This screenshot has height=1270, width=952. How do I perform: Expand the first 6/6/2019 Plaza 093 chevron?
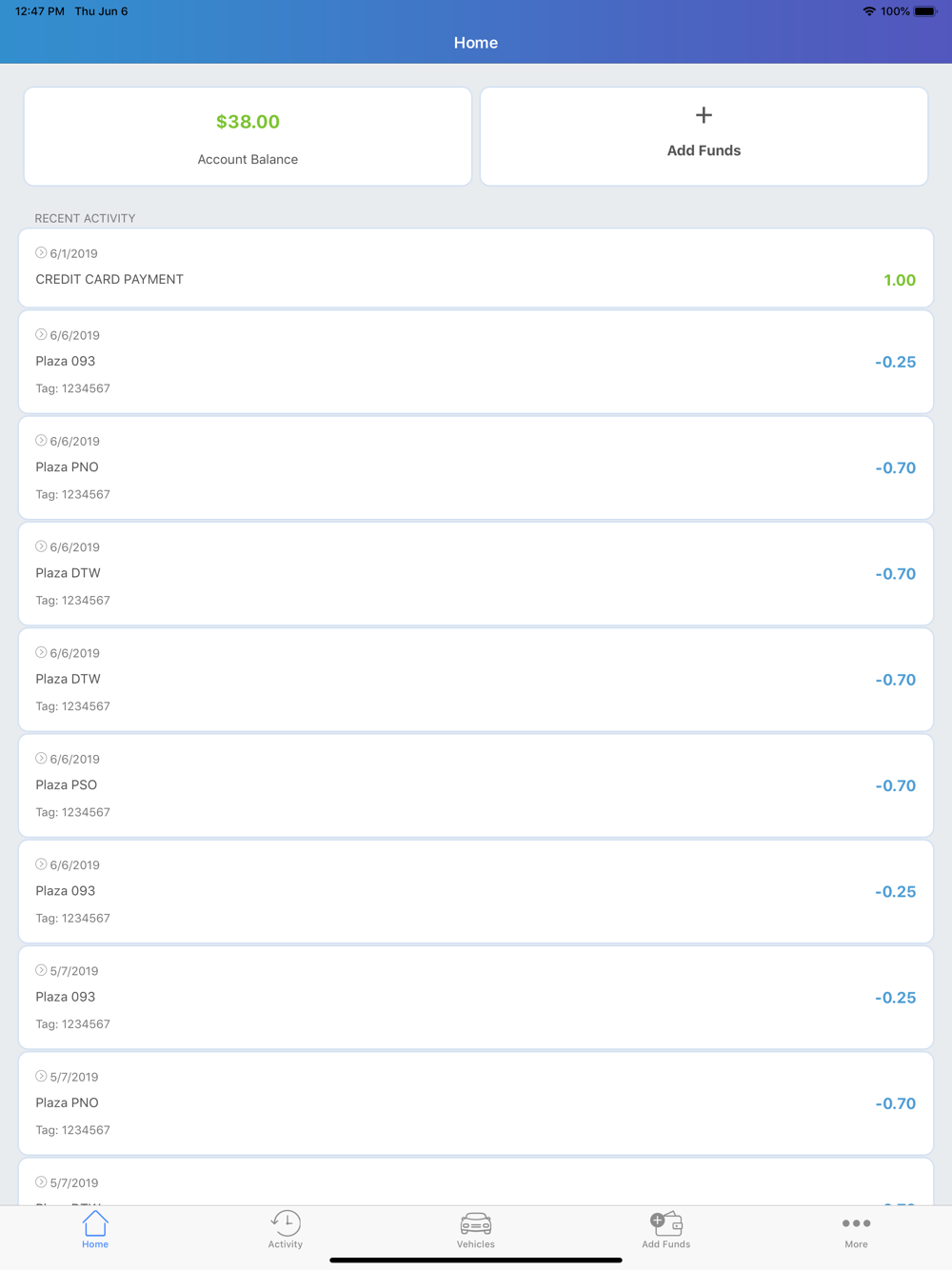tap(41, 335)
